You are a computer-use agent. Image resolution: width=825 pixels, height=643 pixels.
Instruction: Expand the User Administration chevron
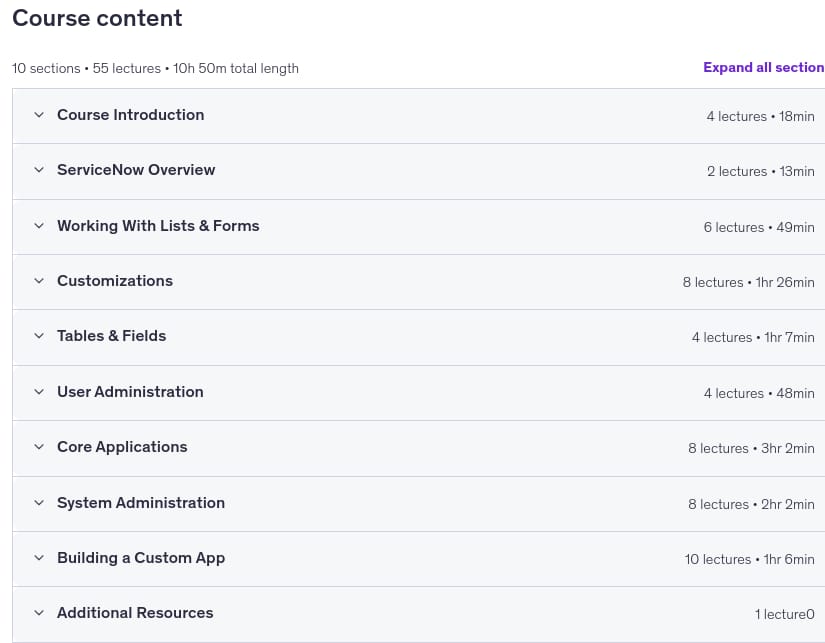pyautogui.click(x=39, y=392)
